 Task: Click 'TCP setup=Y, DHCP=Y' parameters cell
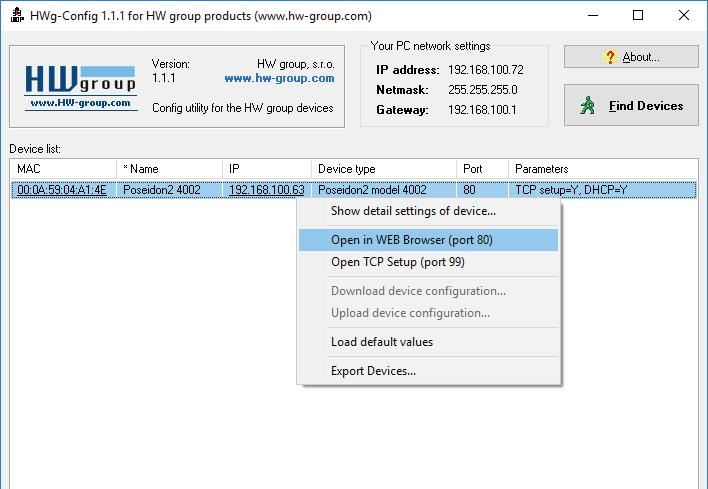tap(571, 190)
